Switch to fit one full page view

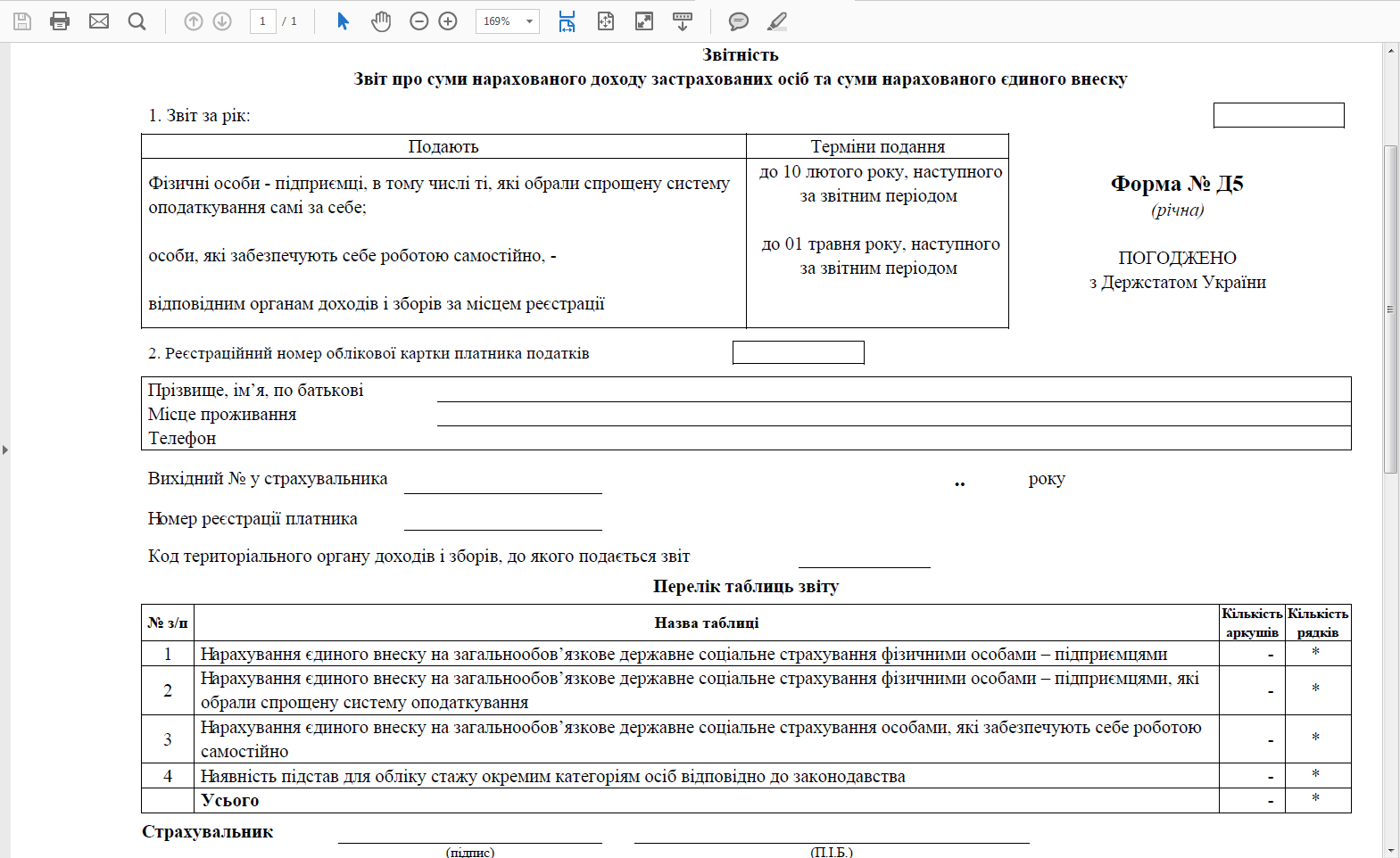pyautogui.click(x=606, y=21)
